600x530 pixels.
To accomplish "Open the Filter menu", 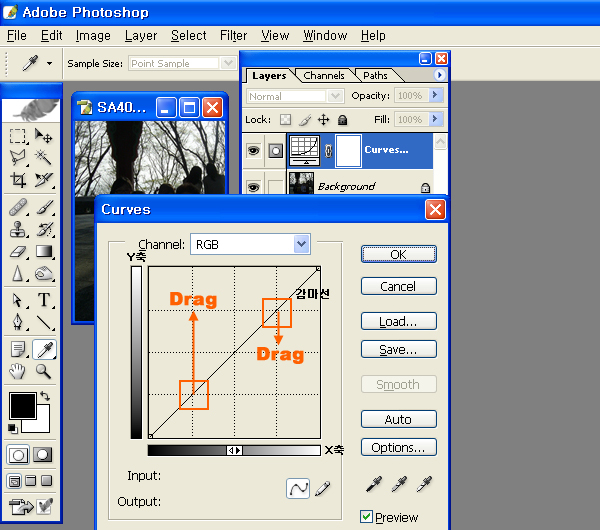I will (233, 36).
